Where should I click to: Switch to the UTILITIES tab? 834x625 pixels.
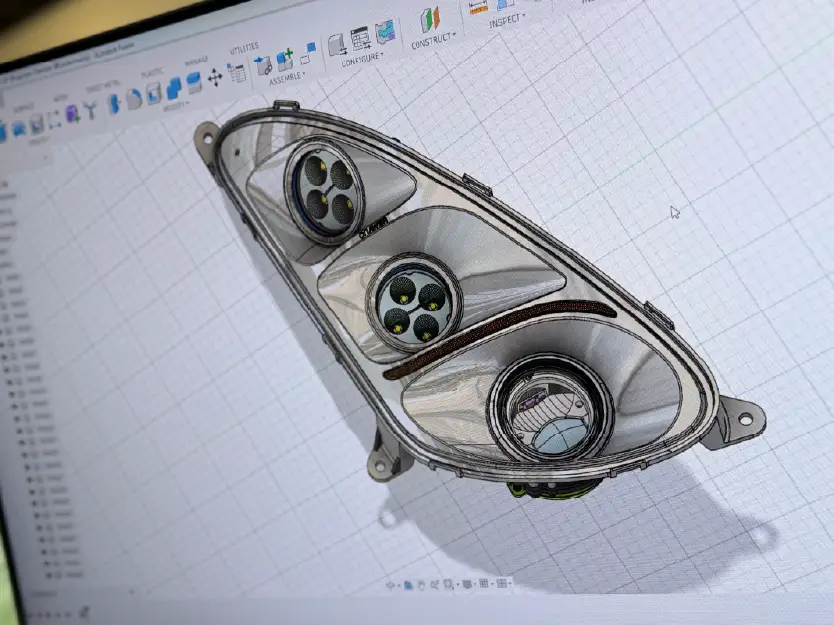(244, 49)
